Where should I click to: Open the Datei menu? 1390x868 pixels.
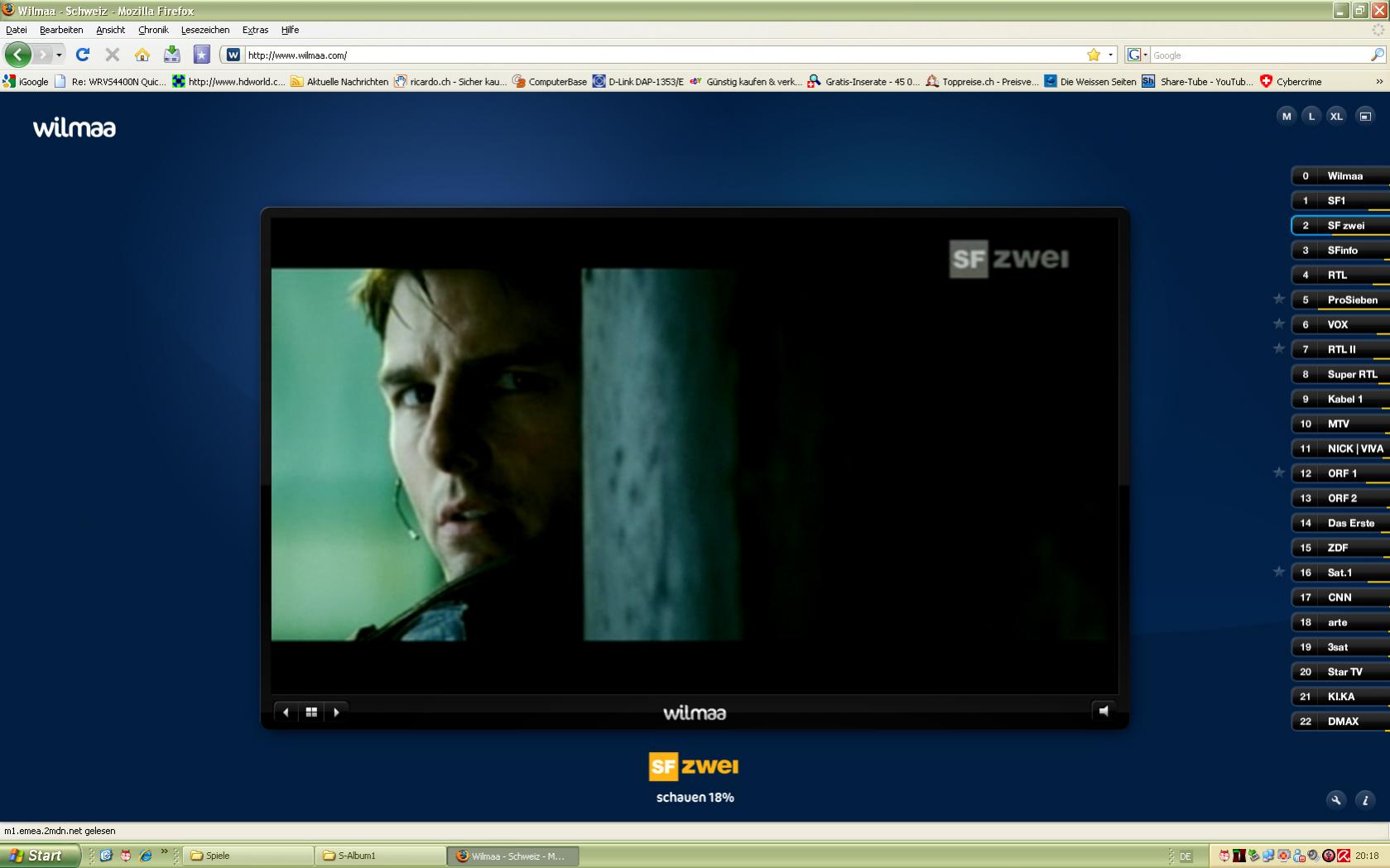[17, 30]
